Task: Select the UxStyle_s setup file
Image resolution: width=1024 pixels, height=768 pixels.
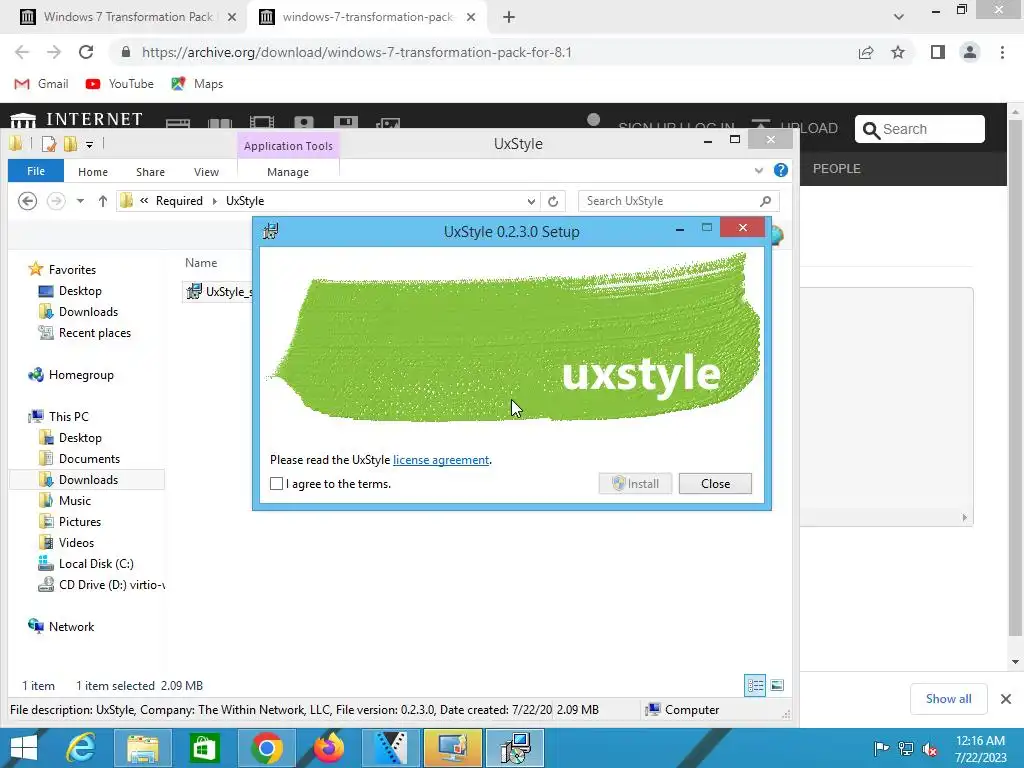Action: [219, 291]
